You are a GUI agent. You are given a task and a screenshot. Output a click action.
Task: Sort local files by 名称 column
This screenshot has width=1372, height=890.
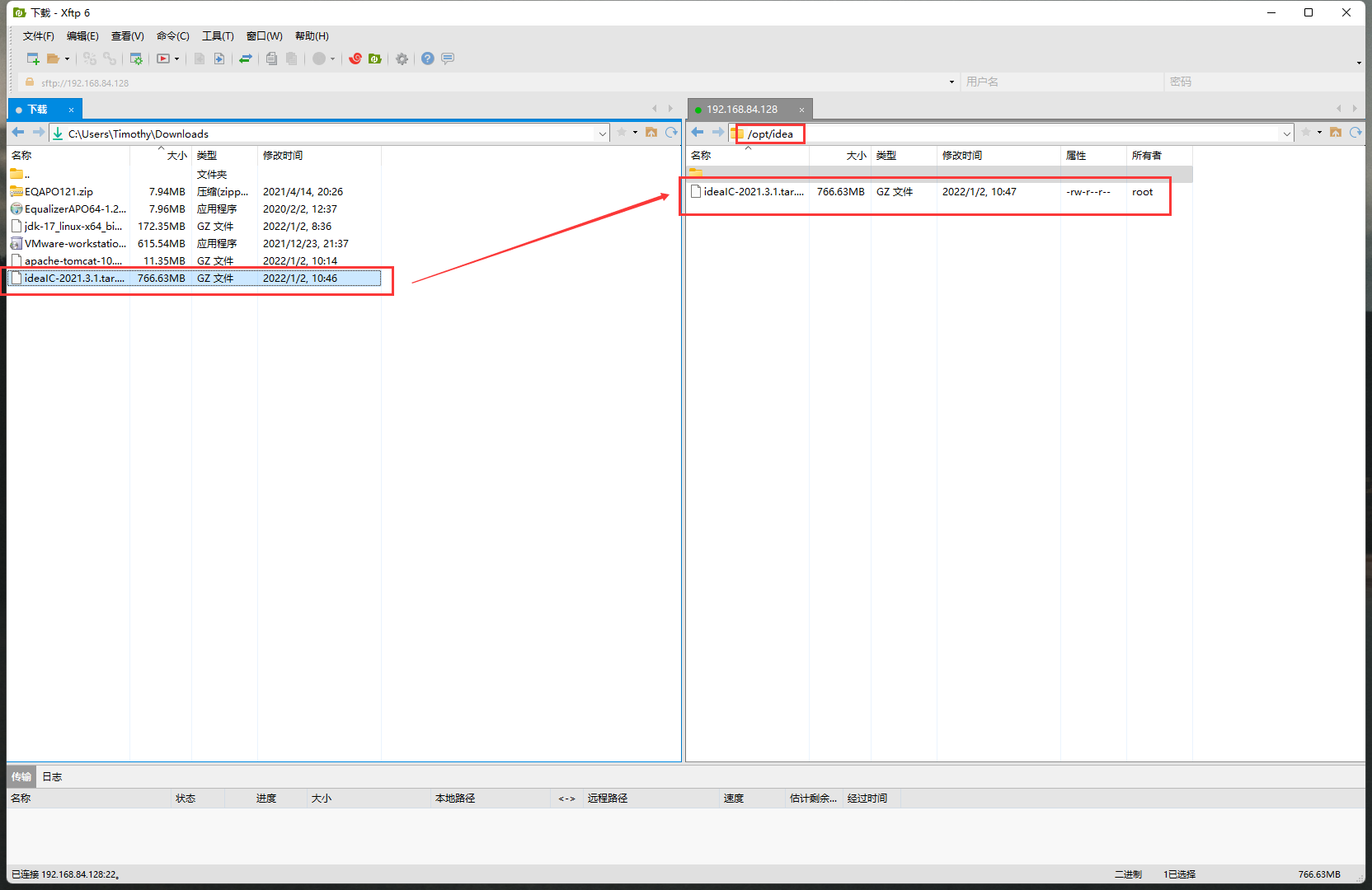point(68,155)
